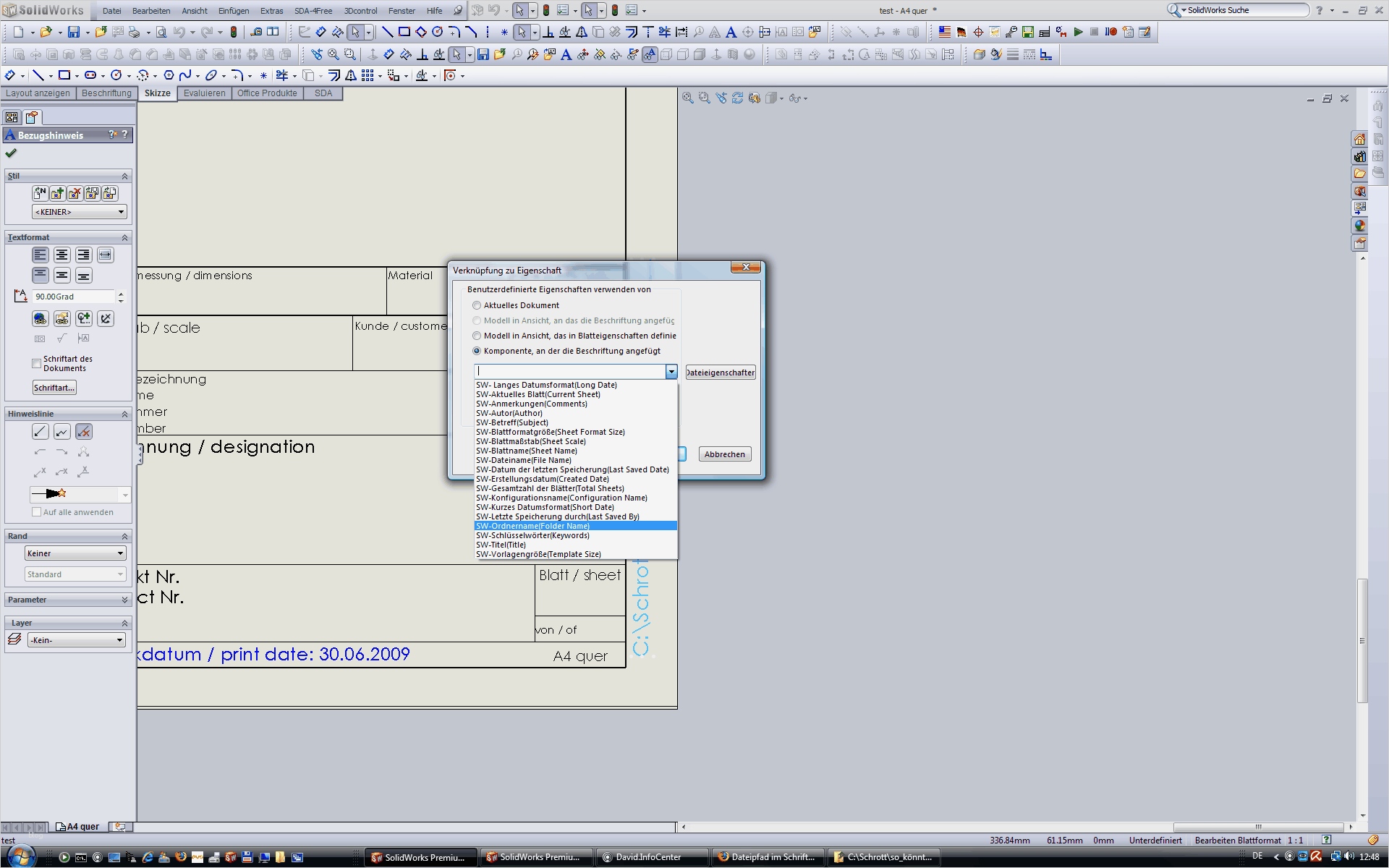Open the Rand dropdown showing Keiner
The height and width of the screenshot is (868, 1389).
coord(75,553)
